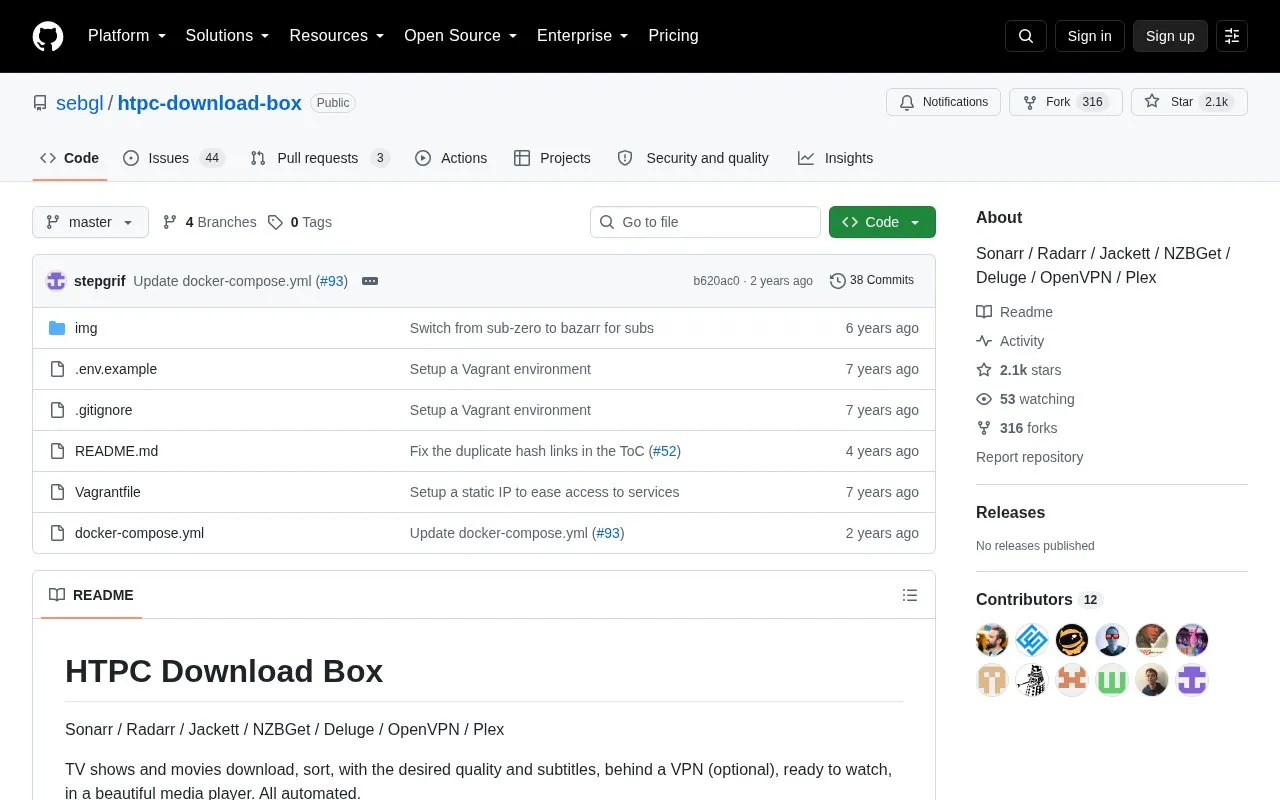Focus the Go to file field
This screenshot has height=800, width=1280.
(705, 222)
